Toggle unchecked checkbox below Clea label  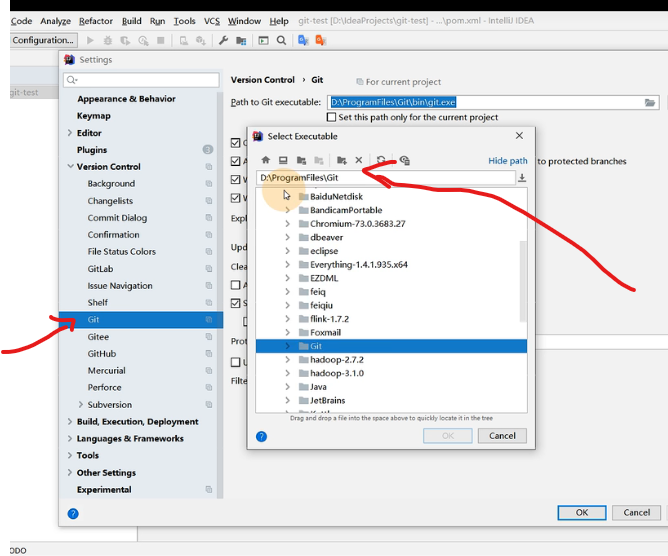pyautogui.click(x=236, y=285)
